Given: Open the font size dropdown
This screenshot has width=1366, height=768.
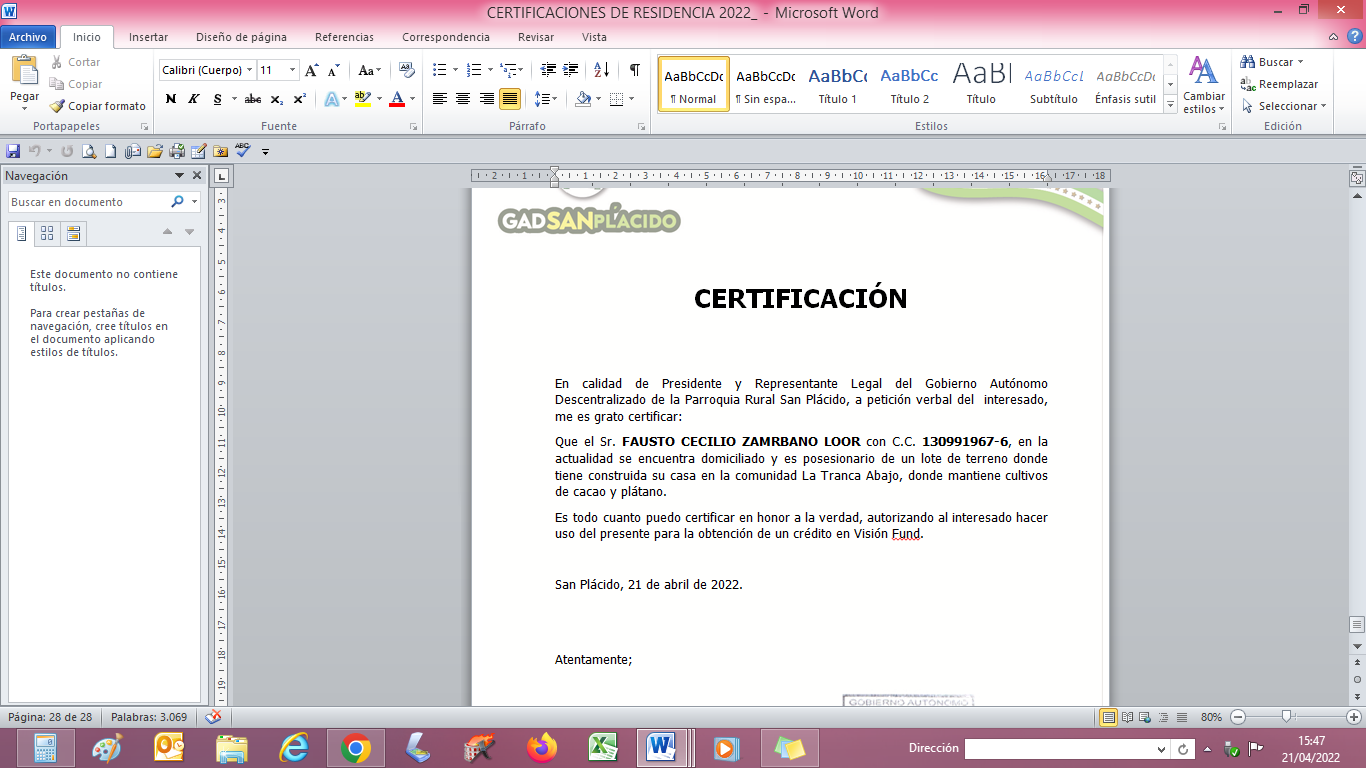Looking at the screenshot, I should click(293, 70).
